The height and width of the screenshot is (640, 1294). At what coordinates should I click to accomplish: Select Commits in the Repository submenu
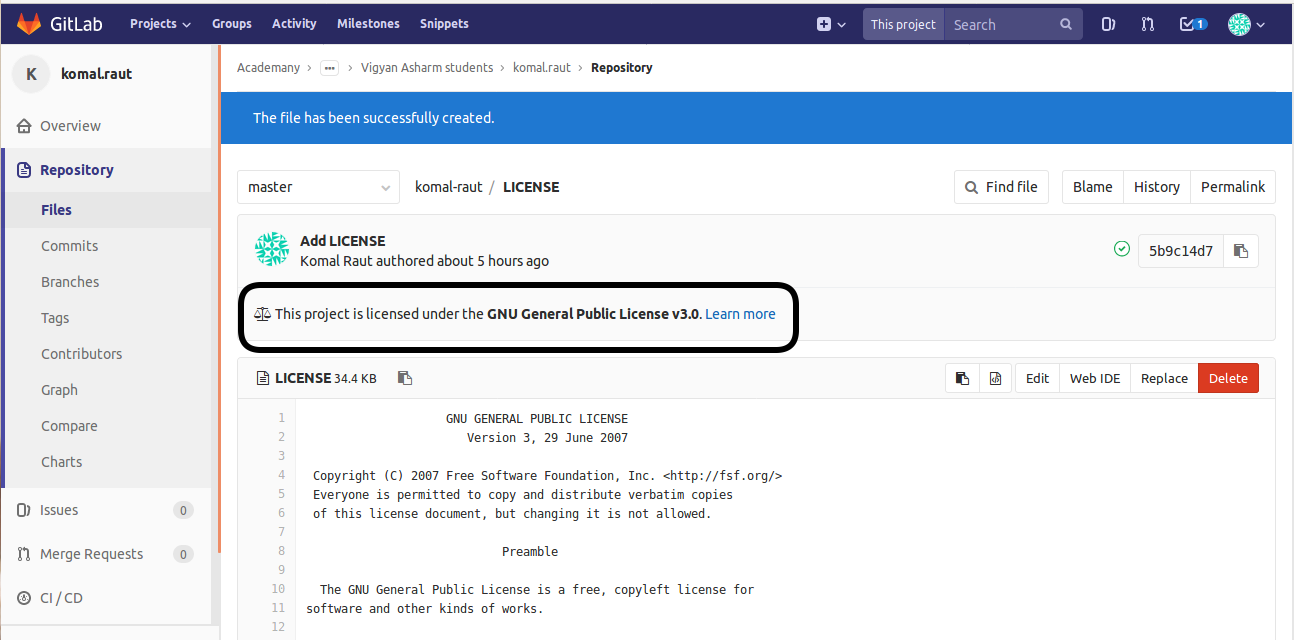click(69, 246)
